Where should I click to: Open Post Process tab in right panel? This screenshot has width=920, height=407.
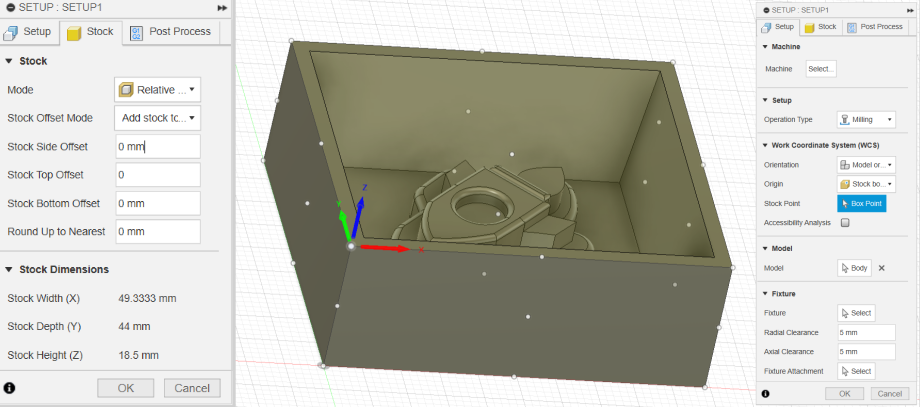coord(874,27)
